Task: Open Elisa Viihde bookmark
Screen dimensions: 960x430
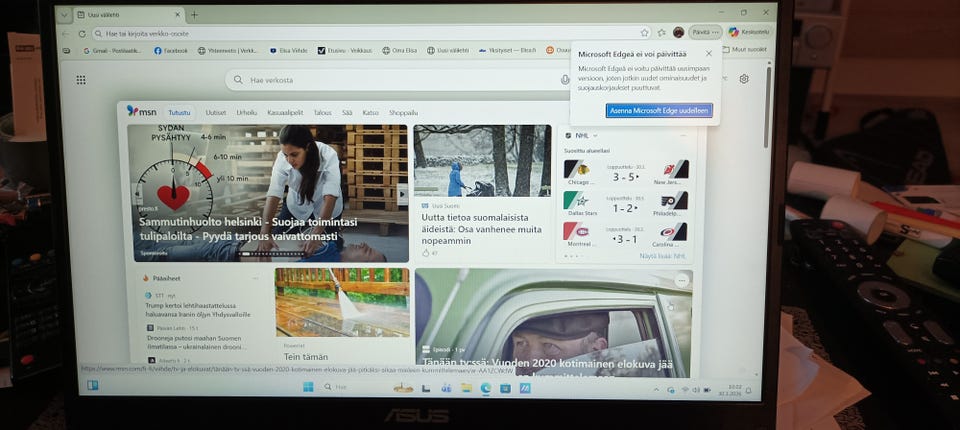Action: point(288,51)
